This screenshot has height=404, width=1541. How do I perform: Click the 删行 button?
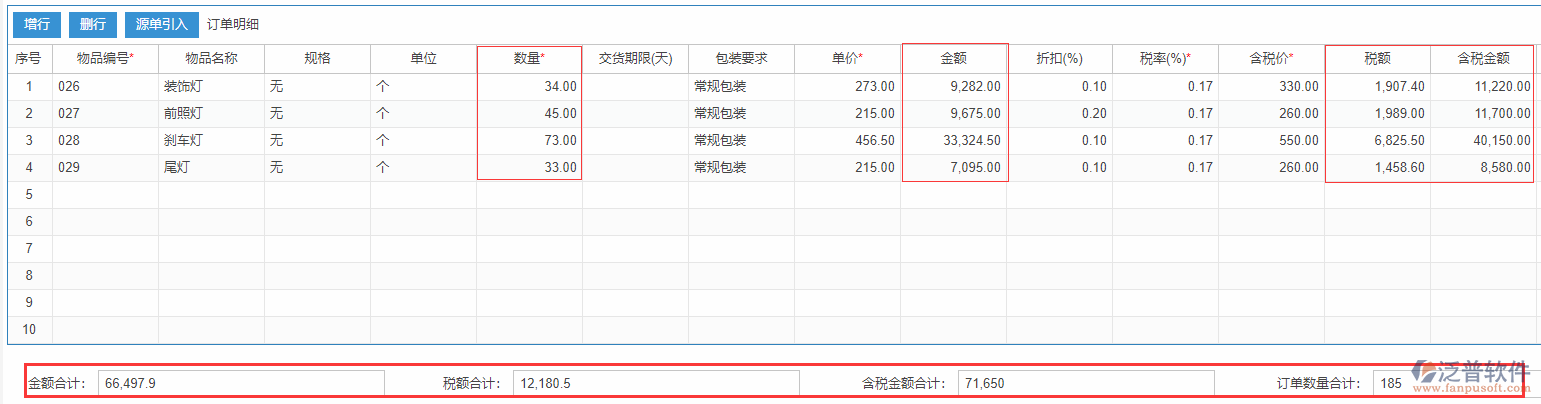click(x=93, y=24)
